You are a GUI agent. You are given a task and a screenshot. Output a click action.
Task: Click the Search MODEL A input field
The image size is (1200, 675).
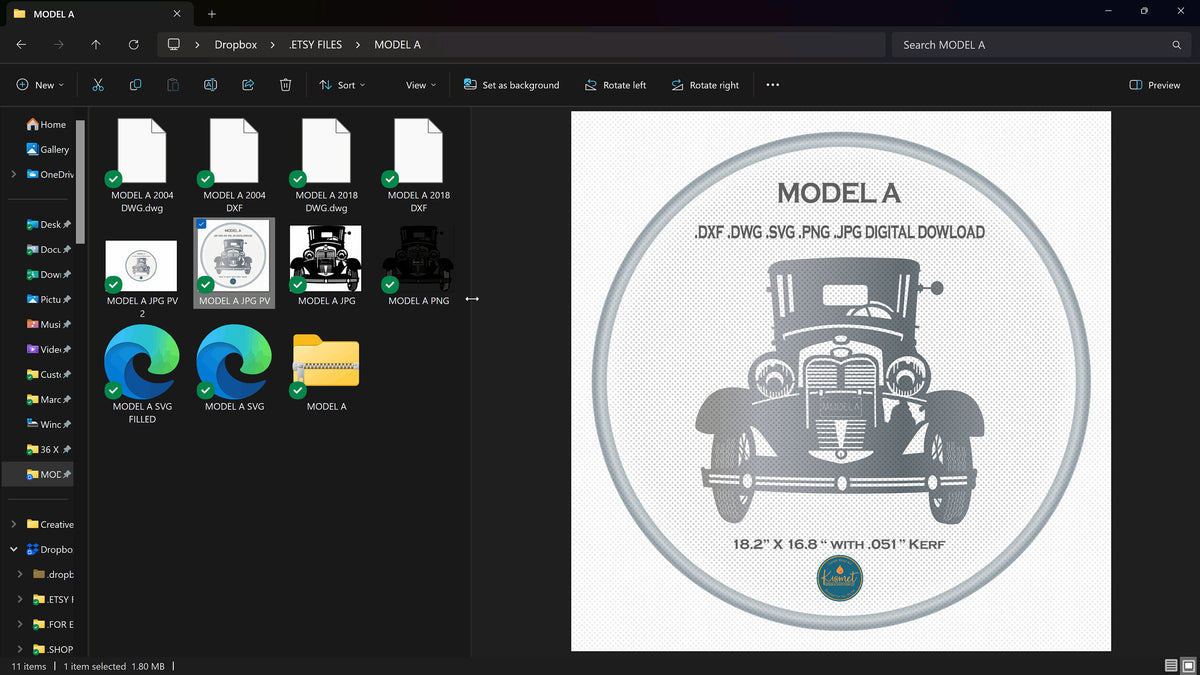pyautogui.click(x=1030, y=45)
